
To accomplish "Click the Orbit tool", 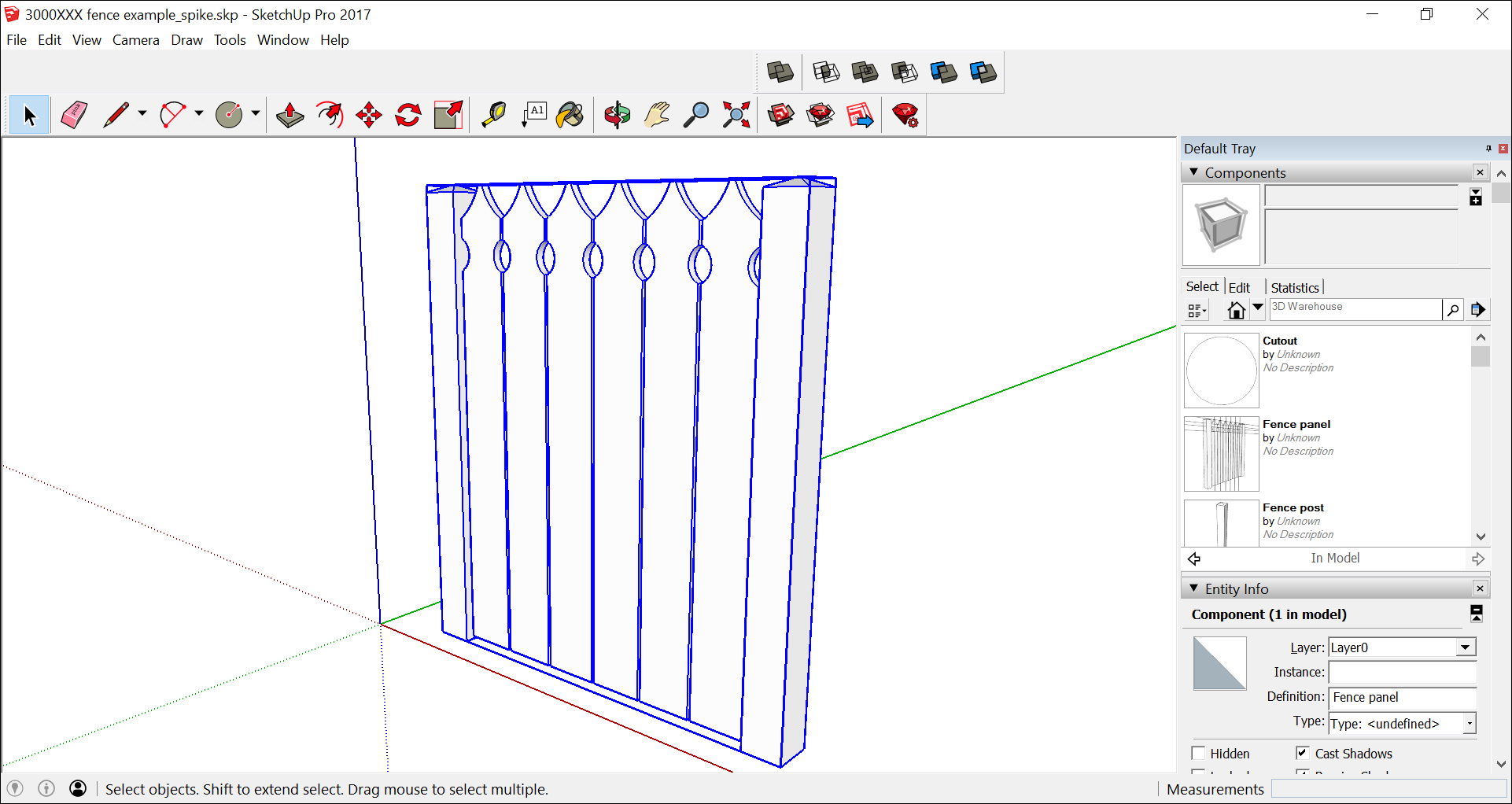I will pos(618,115).
